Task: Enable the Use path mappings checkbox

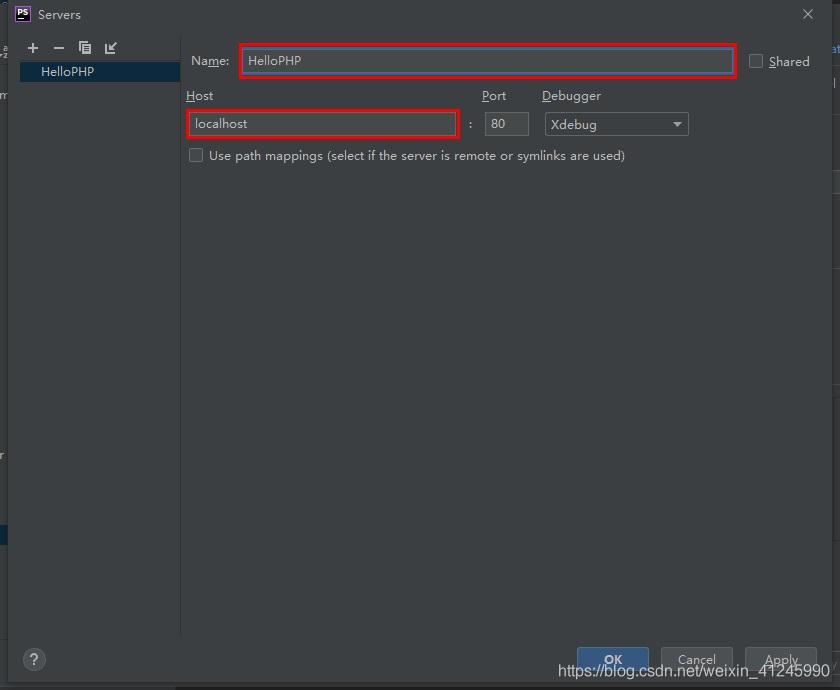Action: pos(196,155)
